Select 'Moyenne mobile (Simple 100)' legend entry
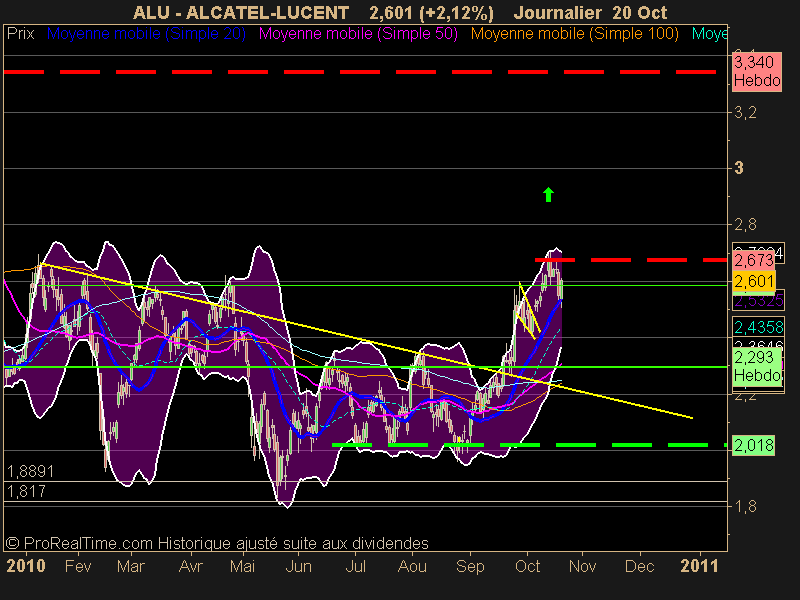 (574, 34)
